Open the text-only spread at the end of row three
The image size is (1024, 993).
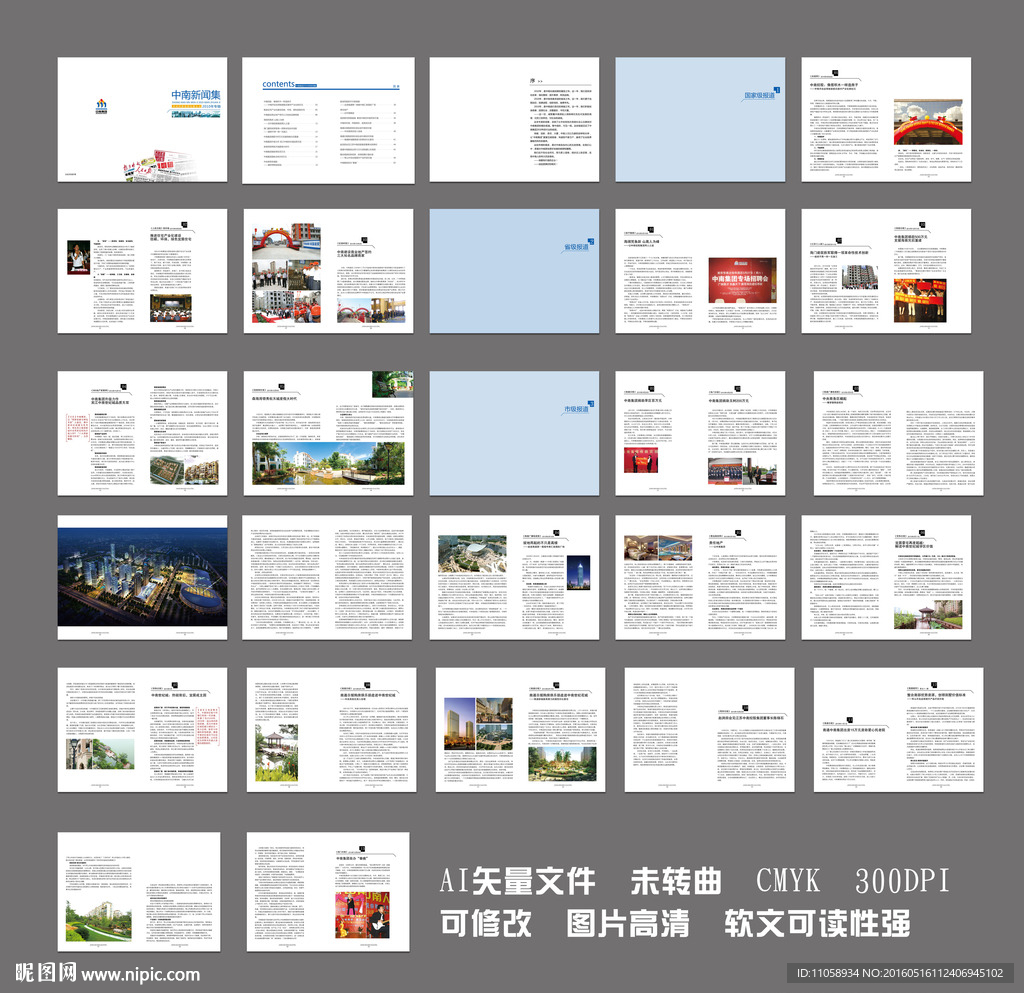click(899, 433)
